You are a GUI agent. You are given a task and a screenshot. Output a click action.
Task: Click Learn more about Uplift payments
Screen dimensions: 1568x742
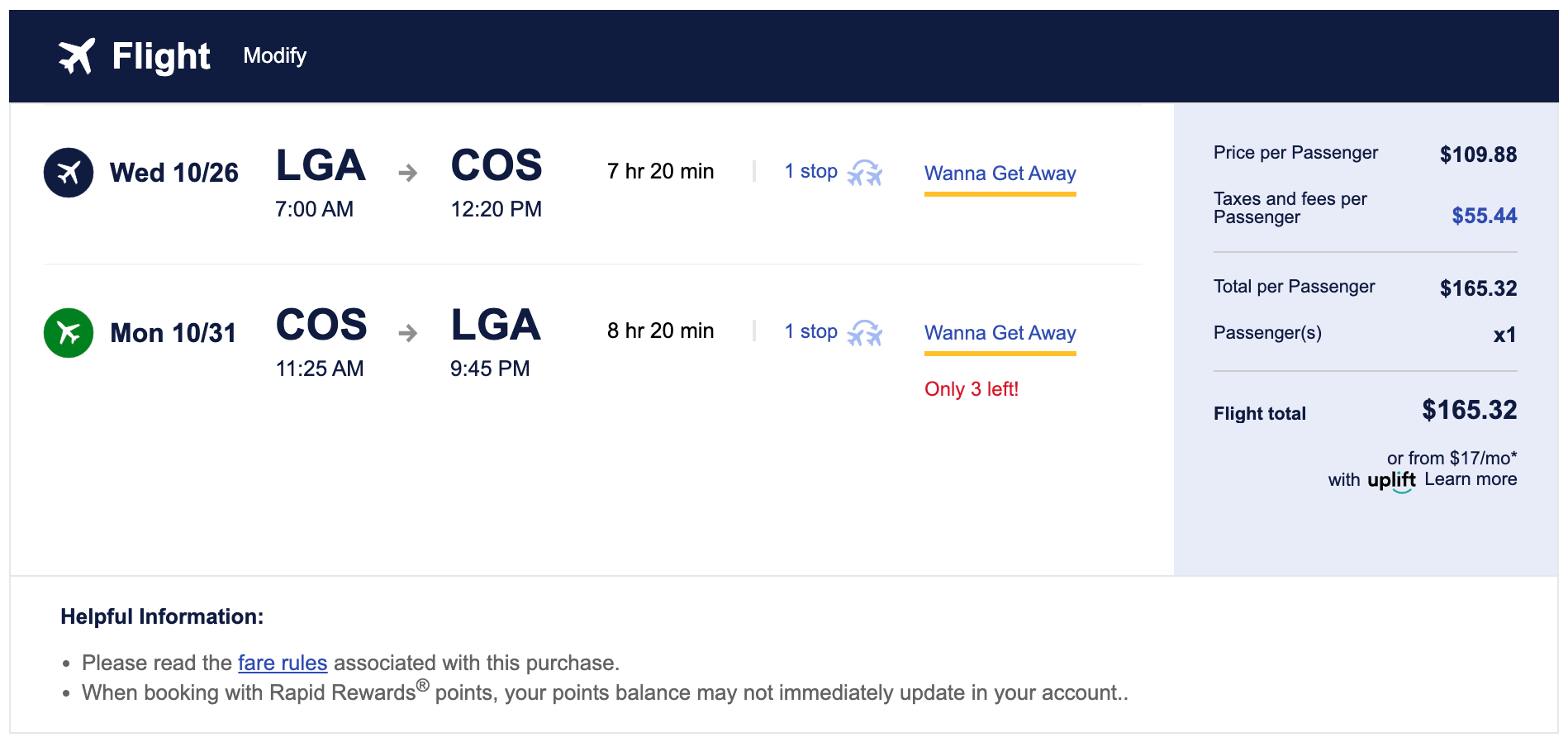coord(1471,479)
